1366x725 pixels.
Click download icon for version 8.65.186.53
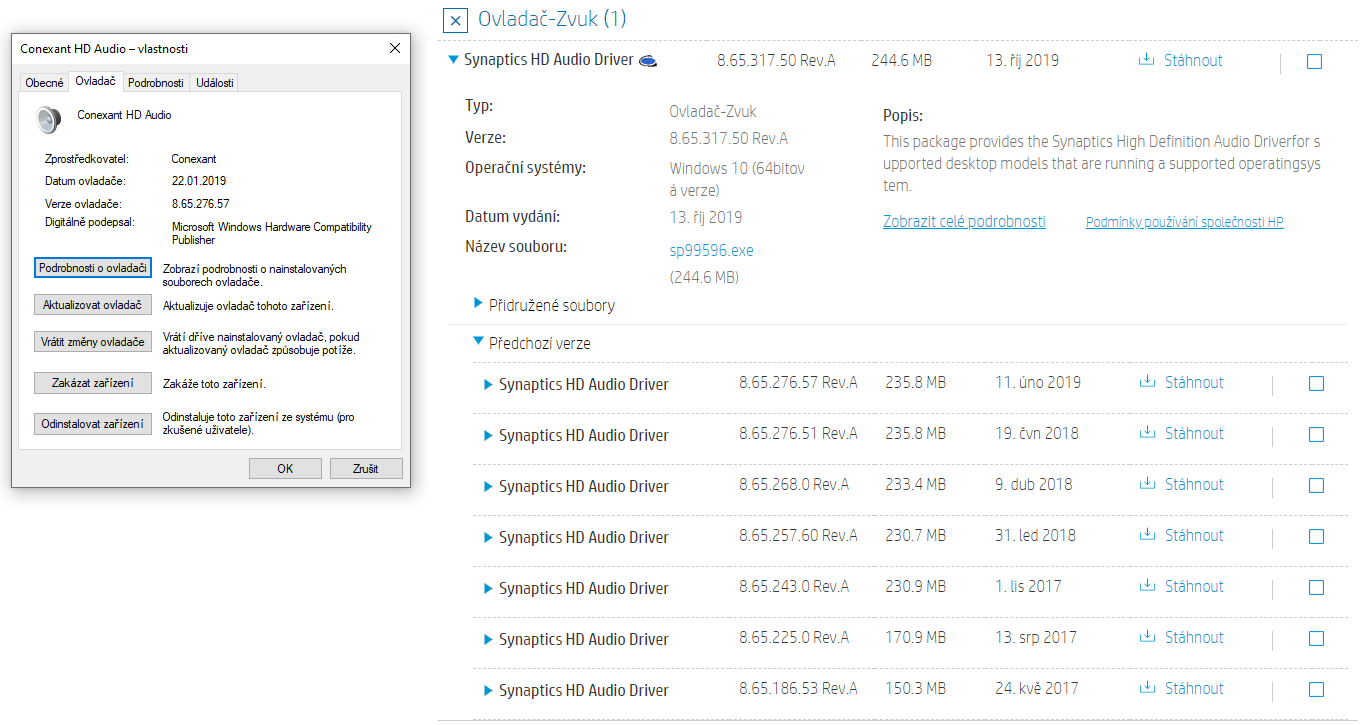(1147, 688)
